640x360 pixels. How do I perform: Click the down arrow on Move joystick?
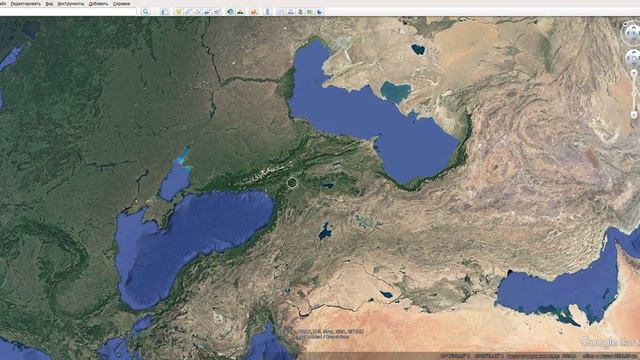pos(634,64)
